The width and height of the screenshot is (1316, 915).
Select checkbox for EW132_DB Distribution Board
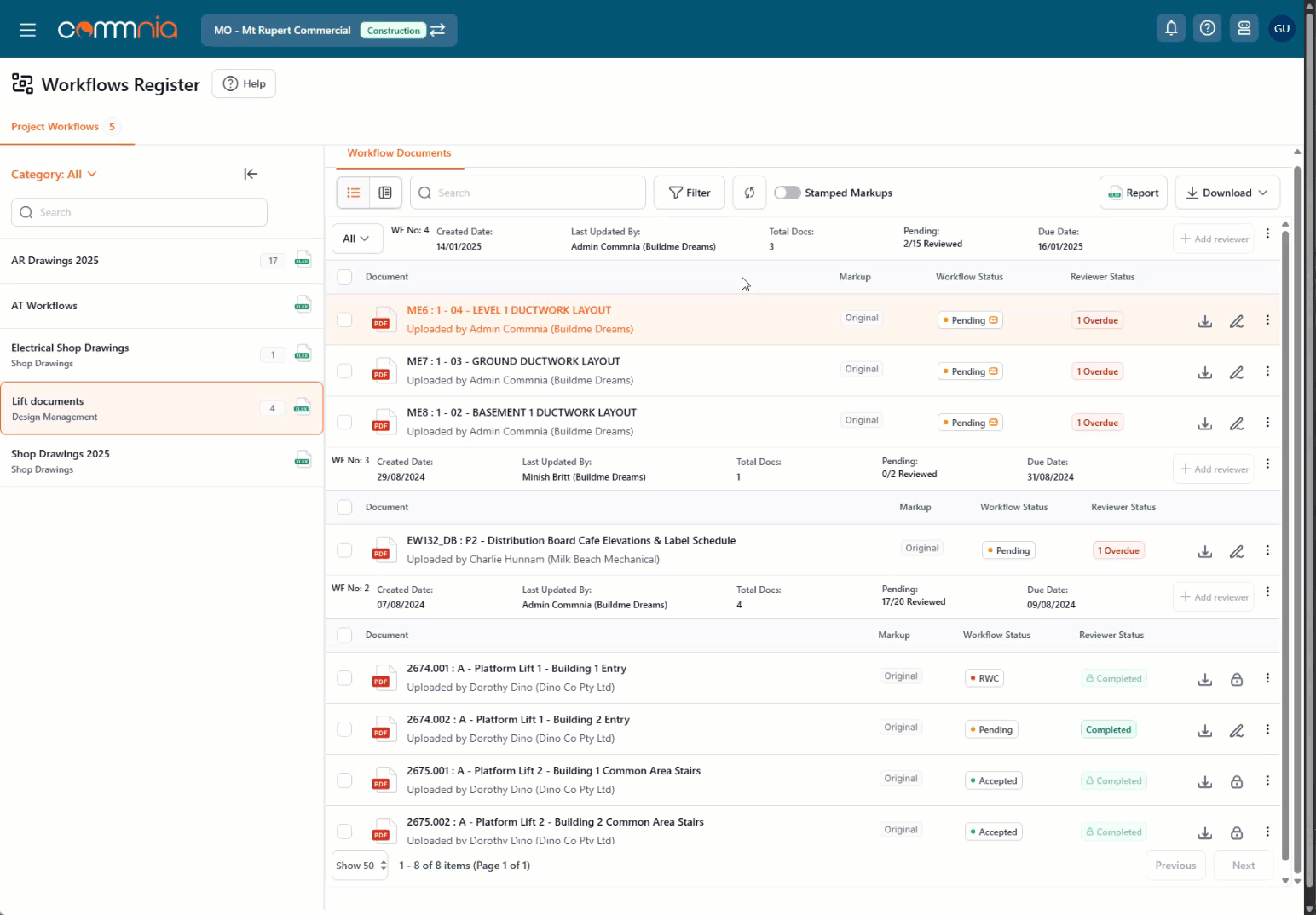point(344,550)
